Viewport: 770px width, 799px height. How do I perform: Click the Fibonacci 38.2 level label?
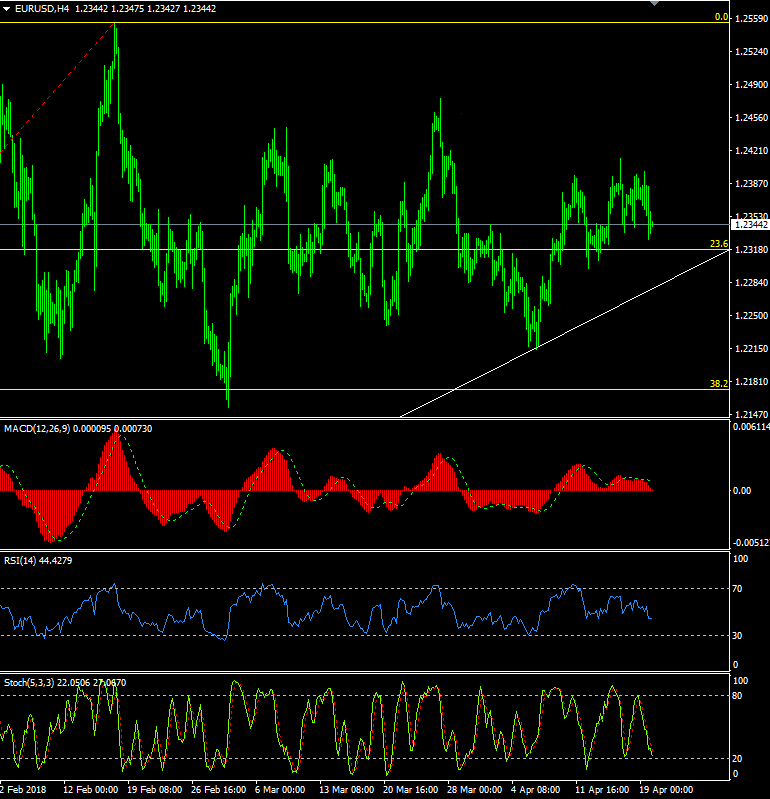(718, 383)
